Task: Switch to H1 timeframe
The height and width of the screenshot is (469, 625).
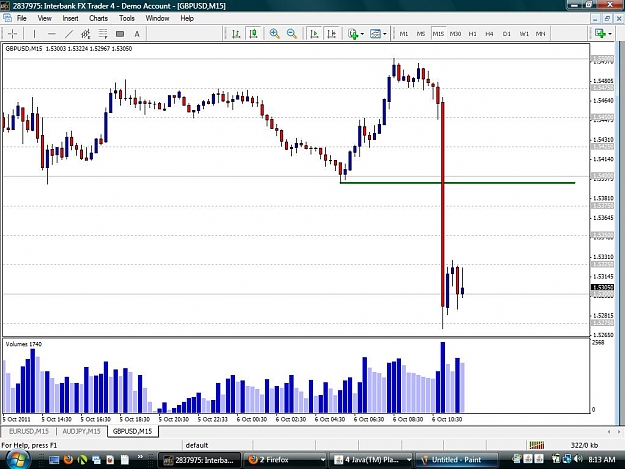Action: point(472,34)
